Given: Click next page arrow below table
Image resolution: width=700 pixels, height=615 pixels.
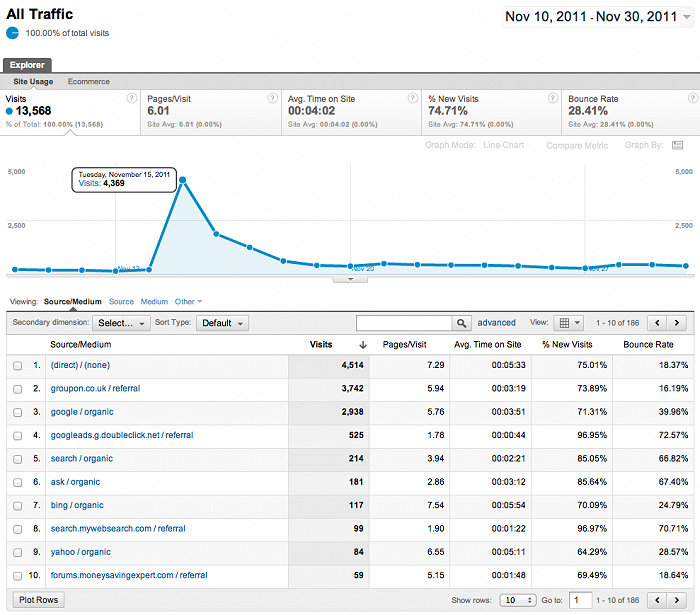Looking at the screenshot, I should [677, 600].
